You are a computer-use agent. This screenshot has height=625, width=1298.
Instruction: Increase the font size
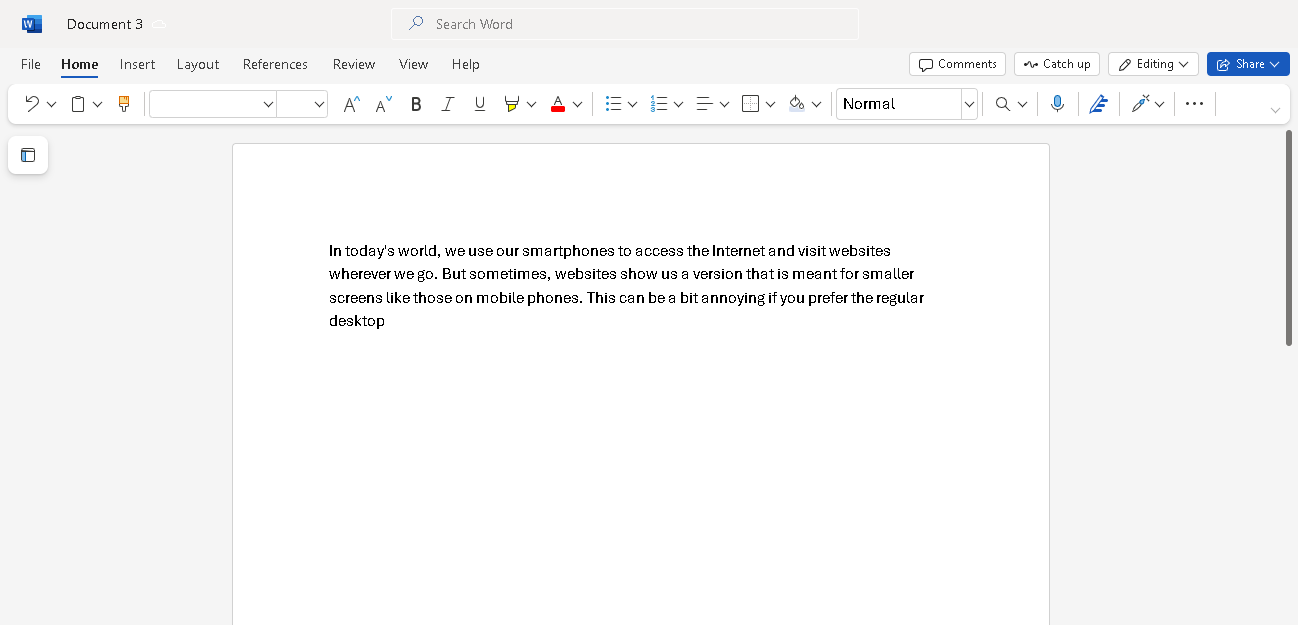pyautogui.click(x=351, y=103)
